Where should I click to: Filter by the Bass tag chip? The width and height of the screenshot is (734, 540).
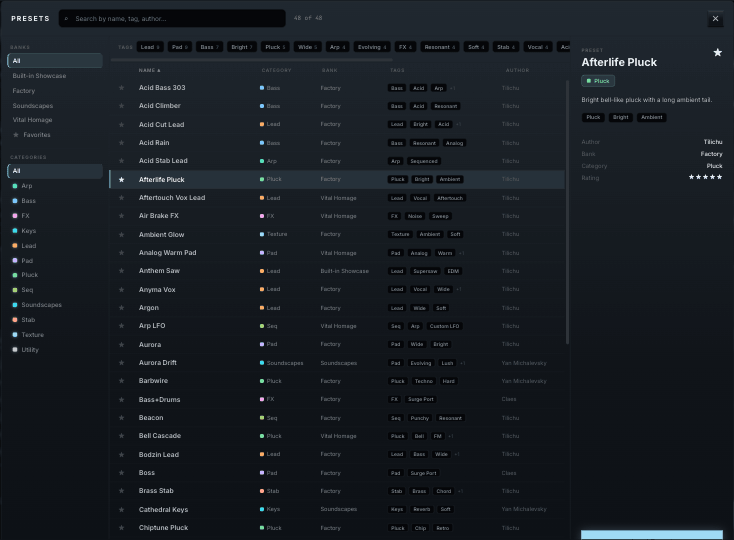(209, 47)
